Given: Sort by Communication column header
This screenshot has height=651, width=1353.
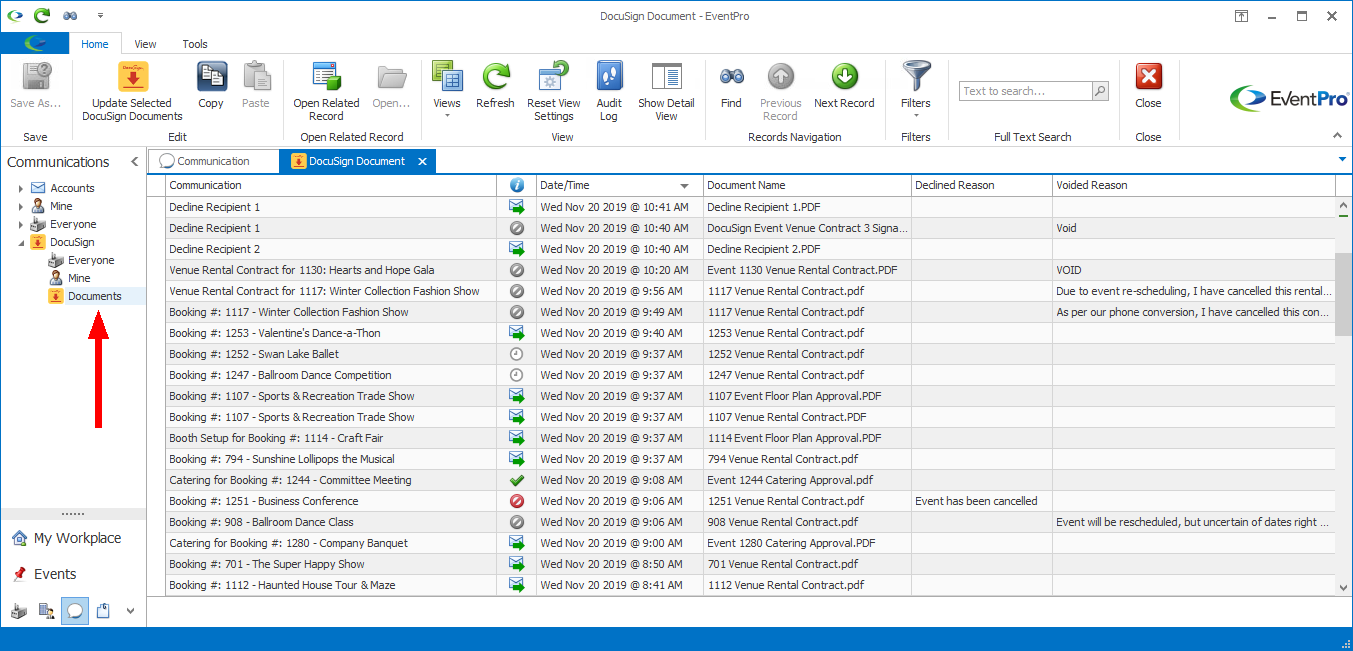Looking at the screenshot, I should [x=331, y=185].
